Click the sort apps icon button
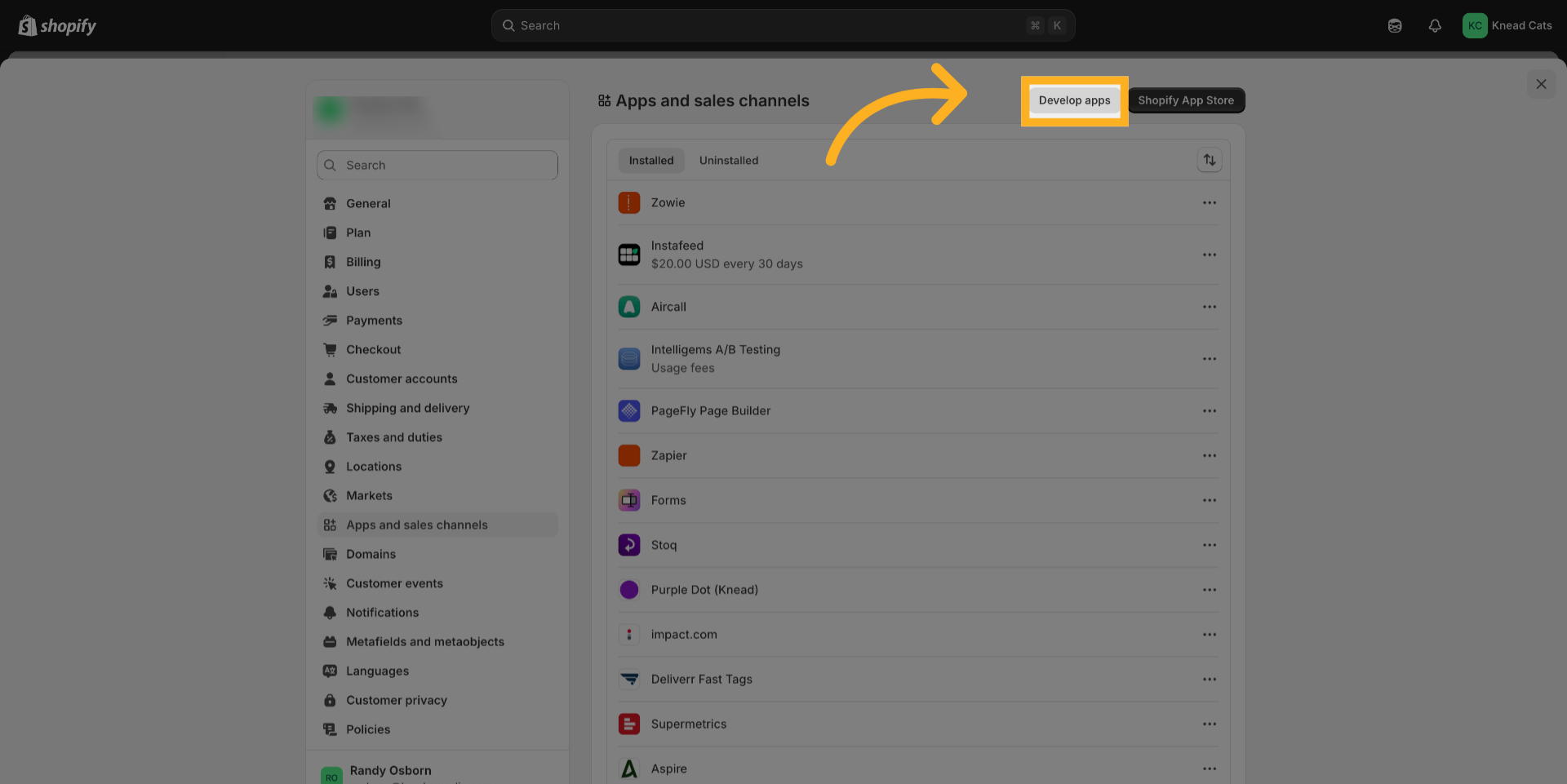Viewport: 1567px width, 784px height. (x=1210, y=160)
